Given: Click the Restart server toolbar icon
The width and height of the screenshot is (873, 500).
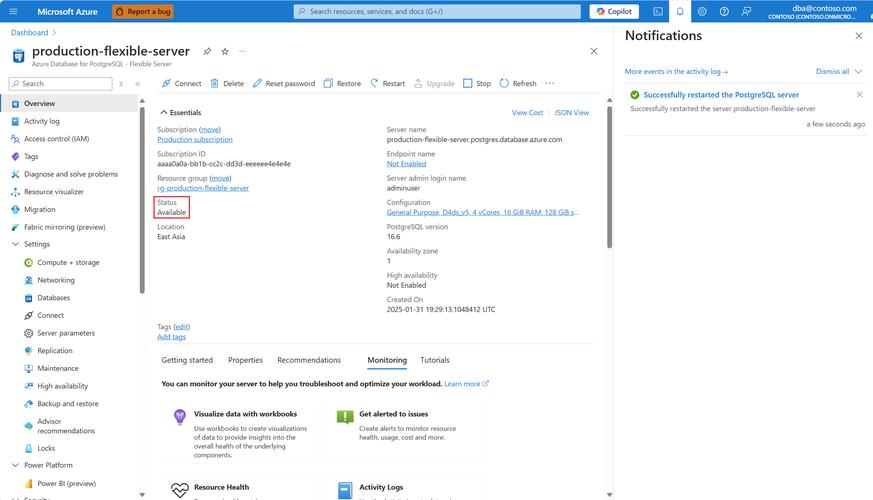Looking at the screenshot, I should (x=375, y=84).
